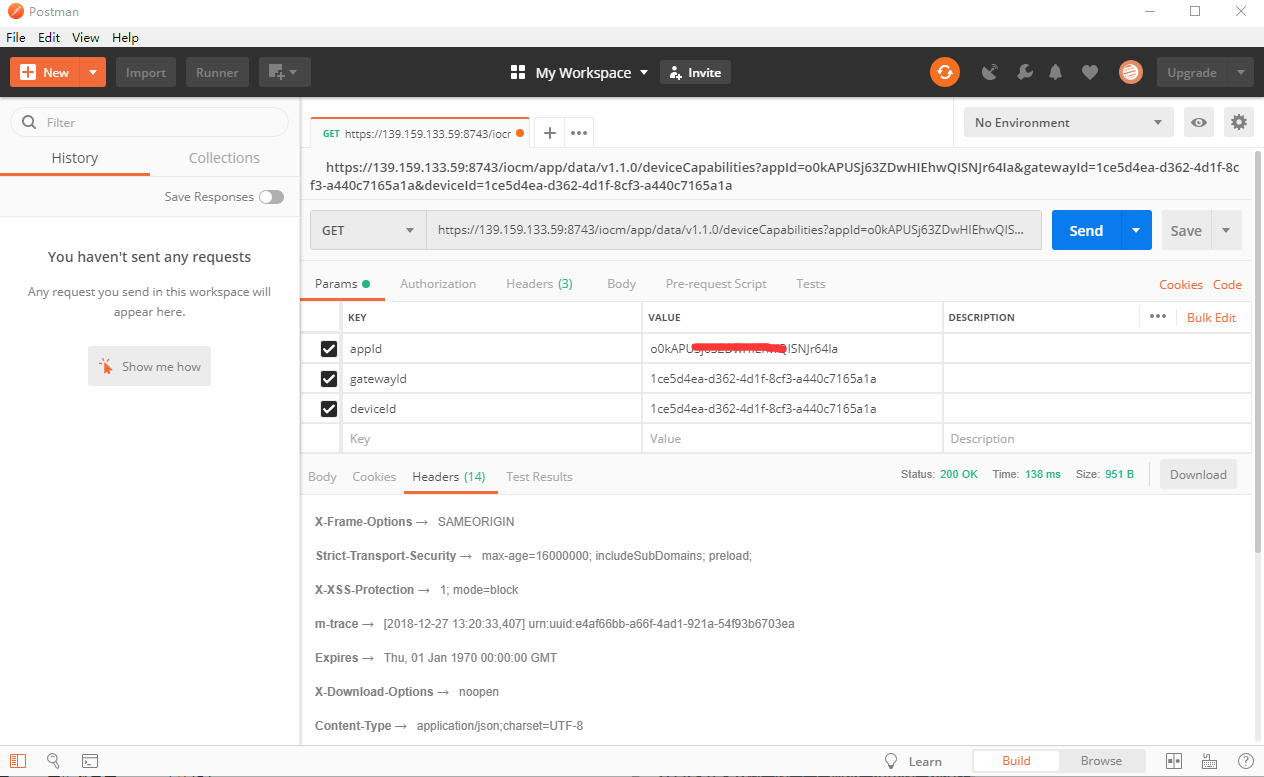Uncheck the appId parameter checkbox

click(x=328, y=349)
